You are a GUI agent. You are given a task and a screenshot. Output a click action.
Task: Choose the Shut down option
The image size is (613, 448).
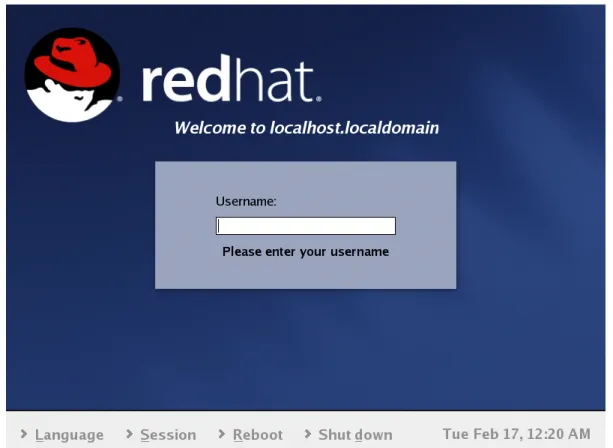pyautogui.click(x=355, y=435)
